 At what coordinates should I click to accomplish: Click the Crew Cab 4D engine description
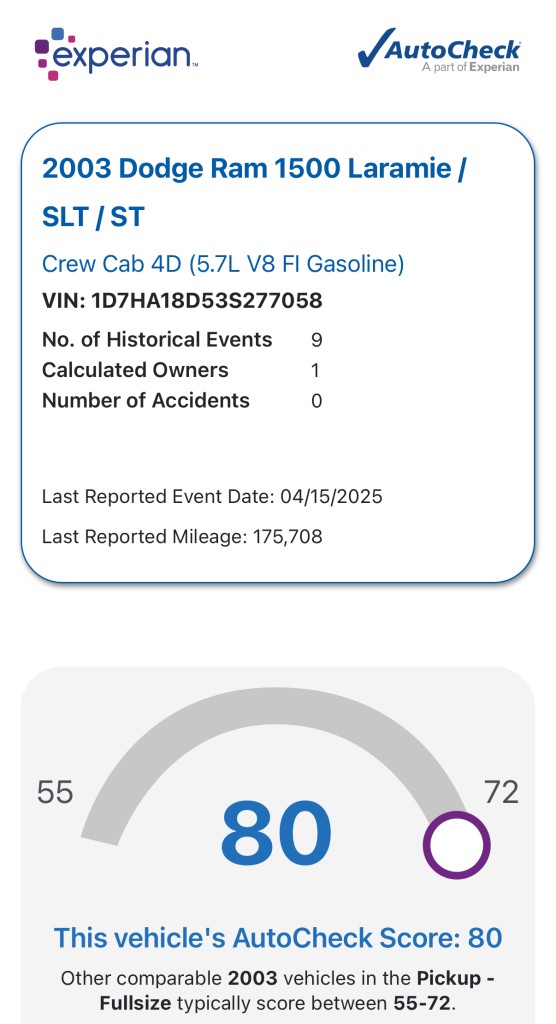[x=223, y=264]
